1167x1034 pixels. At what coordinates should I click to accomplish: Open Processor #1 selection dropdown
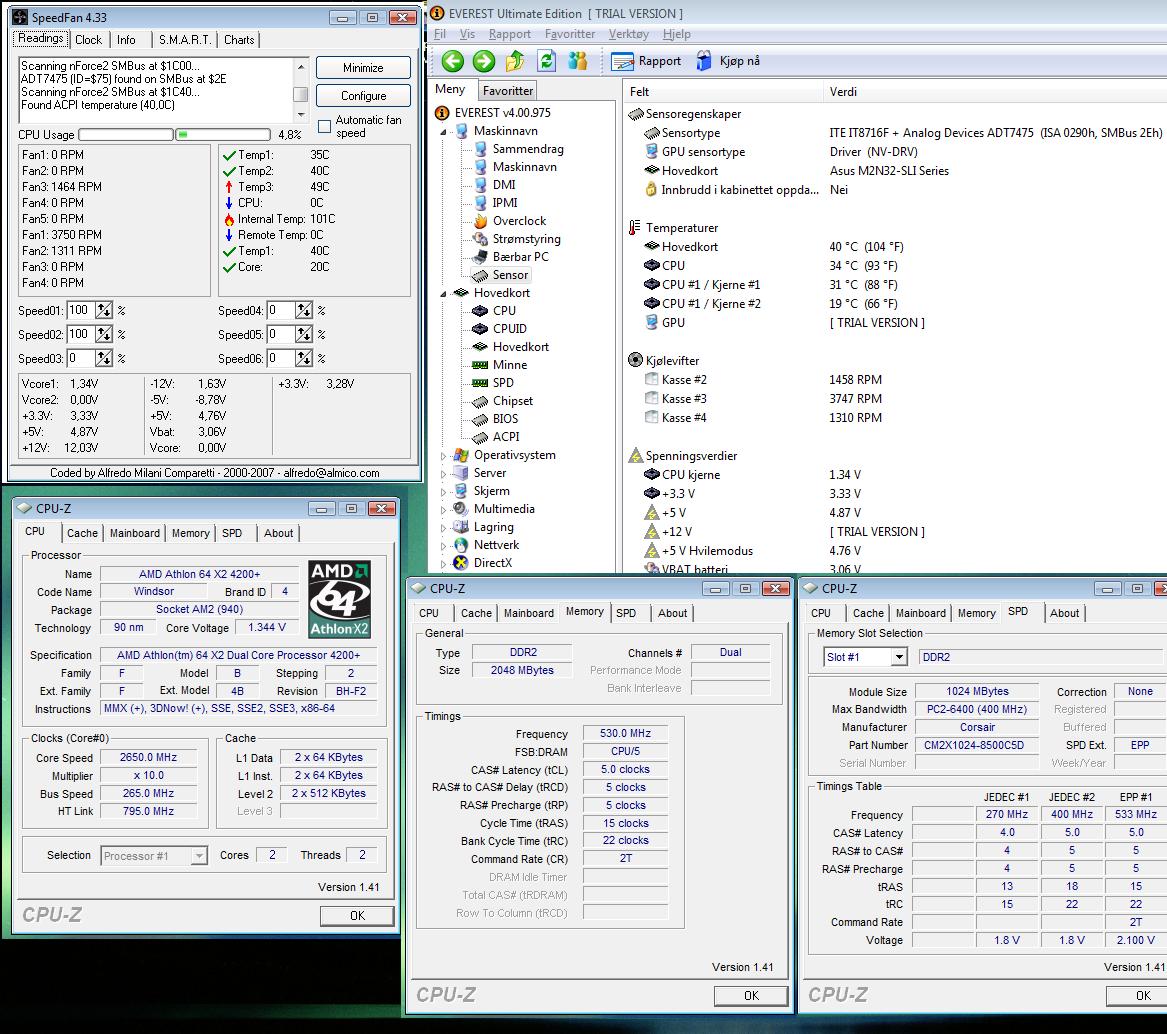pyautogui.click(x=199, y=856)
